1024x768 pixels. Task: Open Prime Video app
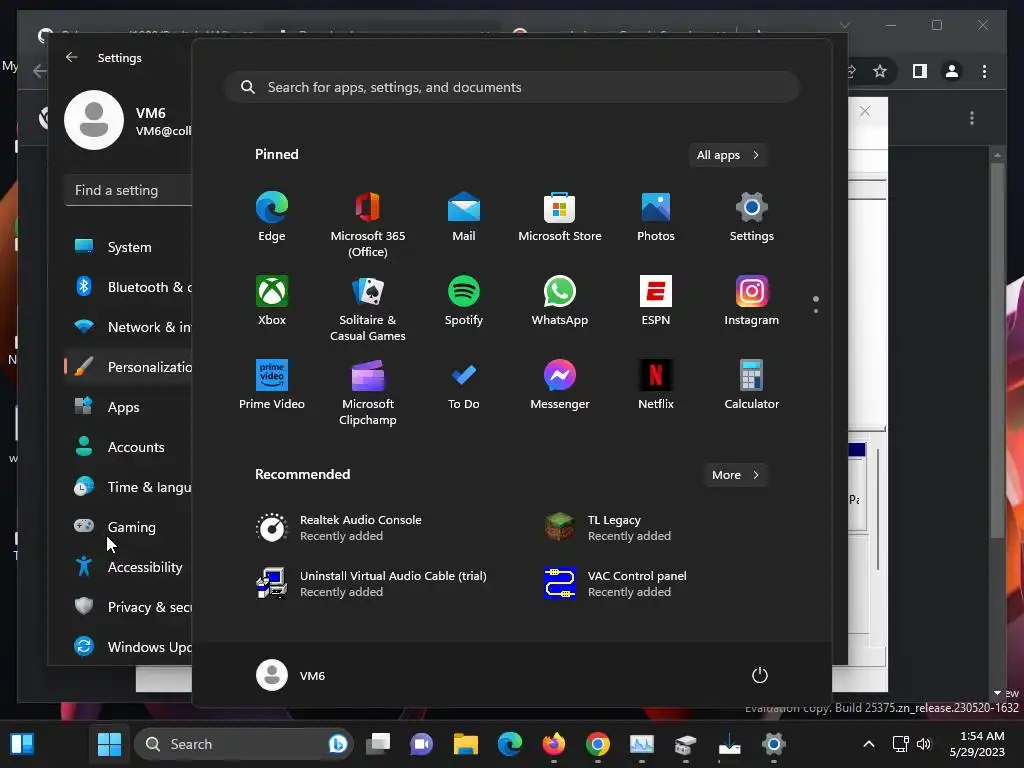(272, 384)
